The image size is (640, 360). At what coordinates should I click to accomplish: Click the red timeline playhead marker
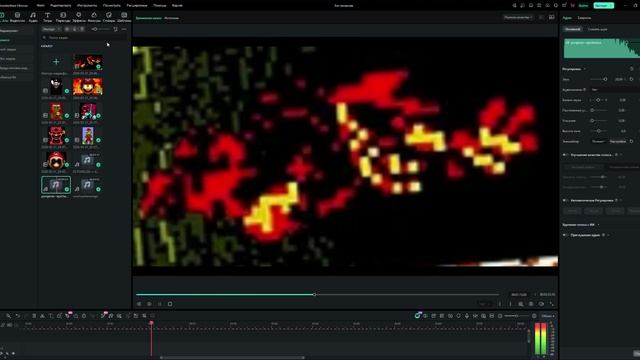151,323
